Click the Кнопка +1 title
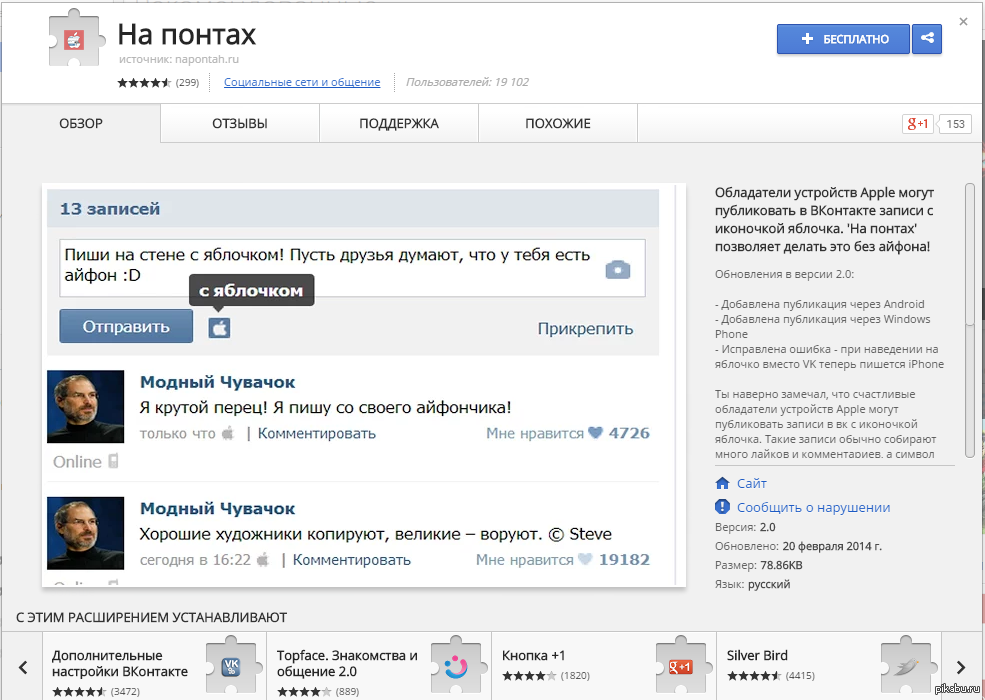The image size is (985, 700). pyautogui.click(x=533, y=655)
